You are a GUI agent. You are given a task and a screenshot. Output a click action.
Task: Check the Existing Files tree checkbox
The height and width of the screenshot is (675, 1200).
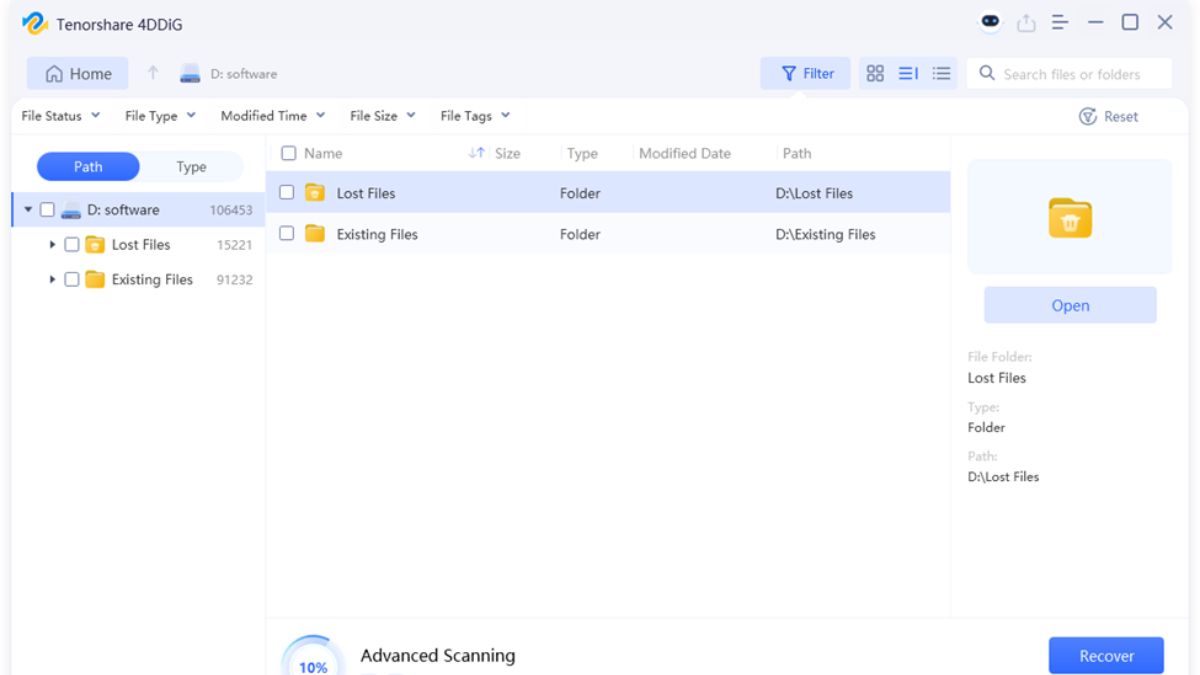[71, 279]
